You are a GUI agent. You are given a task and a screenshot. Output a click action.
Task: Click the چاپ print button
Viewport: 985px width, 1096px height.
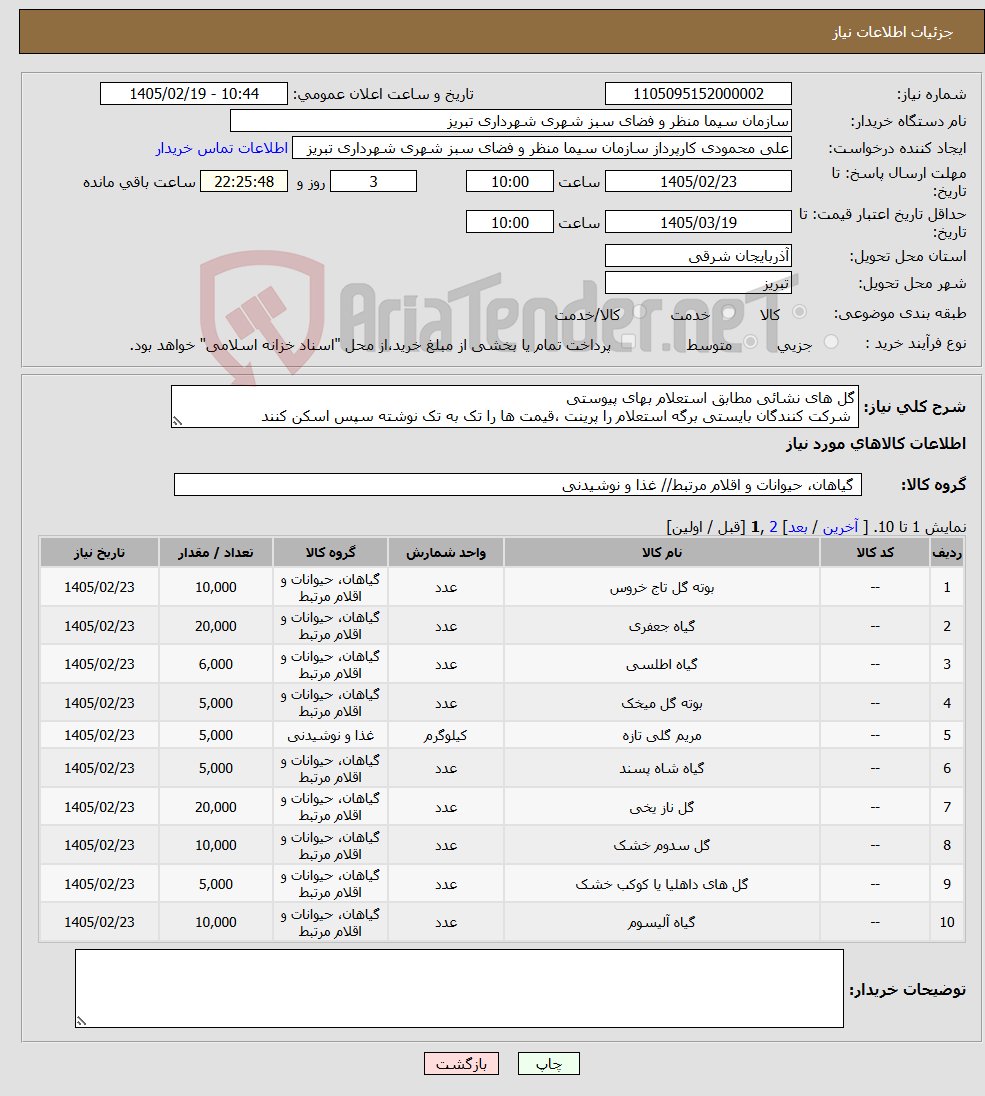pos(549,1064)
